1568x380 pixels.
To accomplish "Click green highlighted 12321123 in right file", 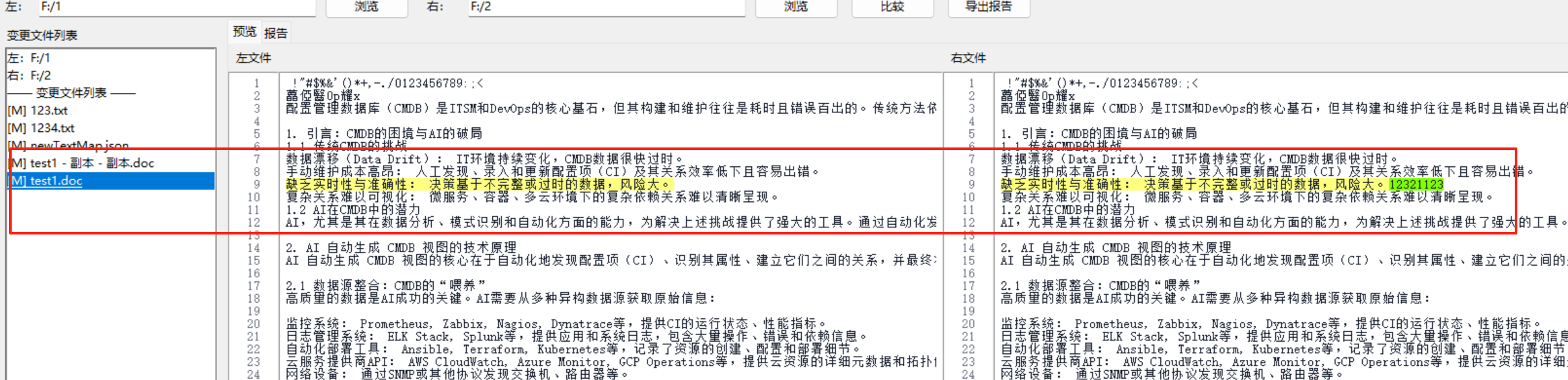I will click(x=1415, y=184).
